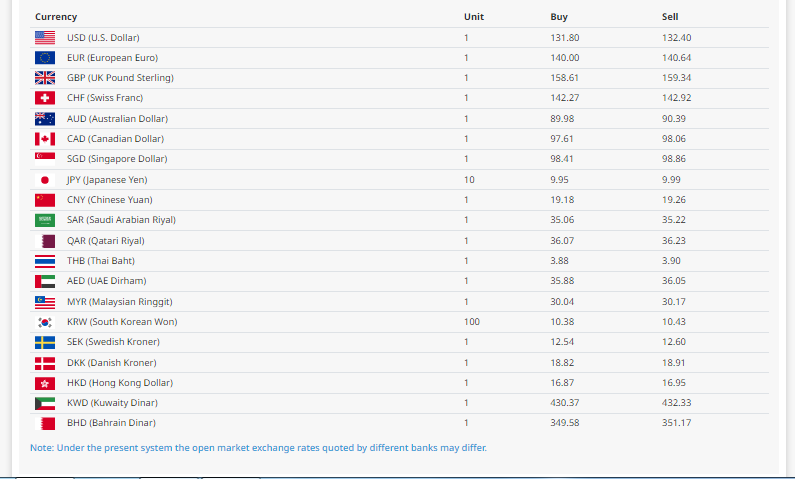Click the Swiss flag icon
795x479 pixels.
(x=45, y=98)
